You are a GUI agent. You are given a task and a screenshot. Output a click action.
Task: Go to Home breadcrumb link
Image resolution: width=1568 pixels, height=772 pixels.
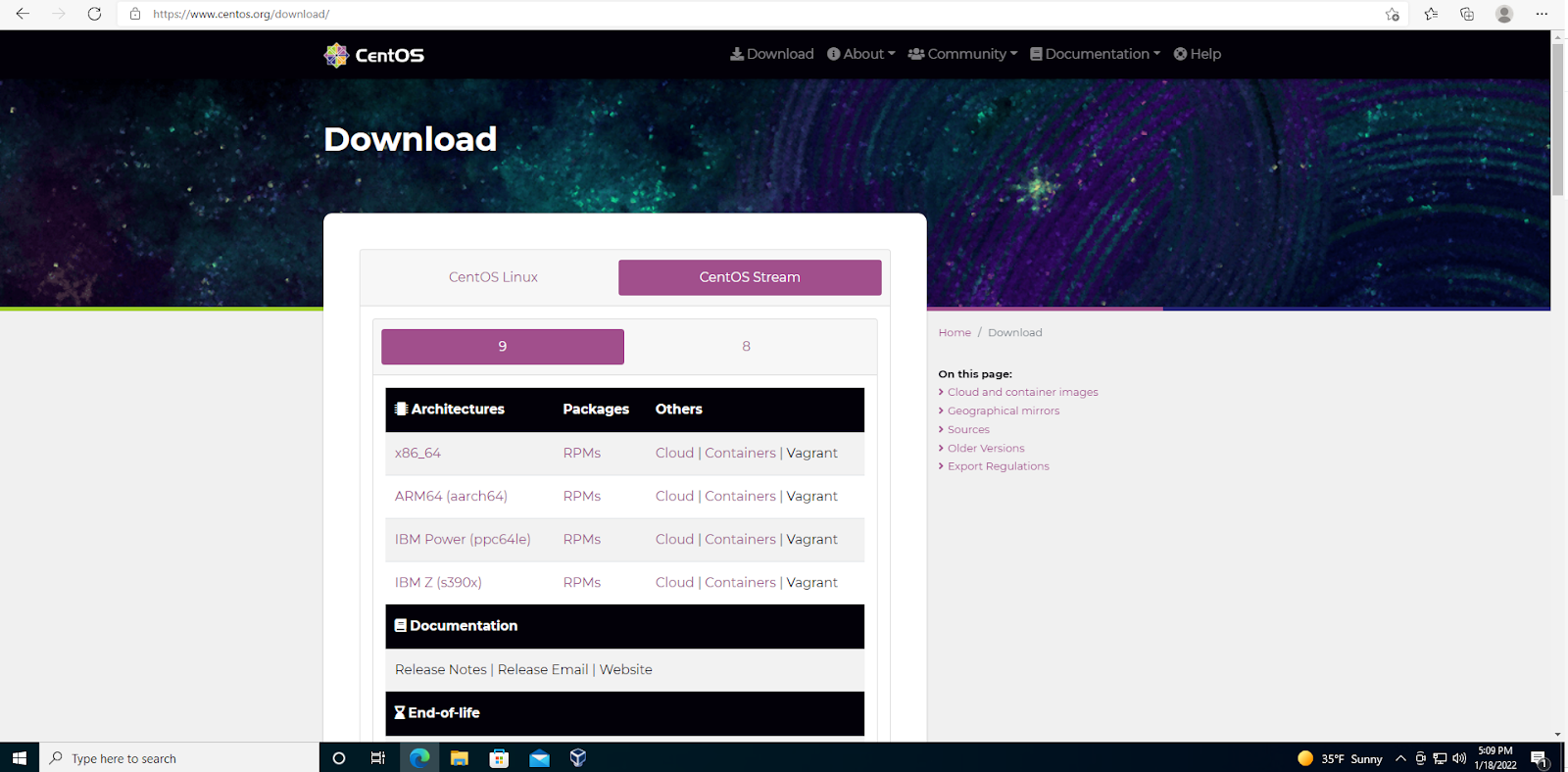pos(955,333)
